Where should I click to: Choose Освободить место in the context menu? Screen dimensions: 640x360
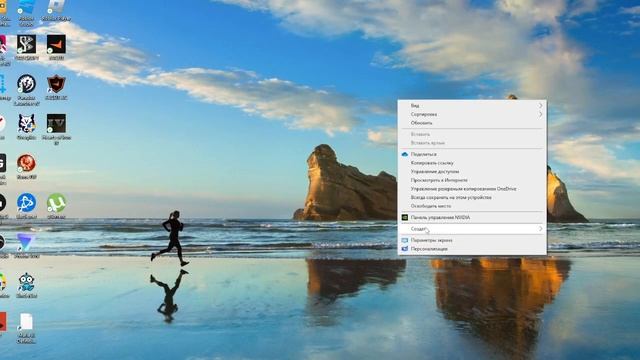[x=472, y=206]
